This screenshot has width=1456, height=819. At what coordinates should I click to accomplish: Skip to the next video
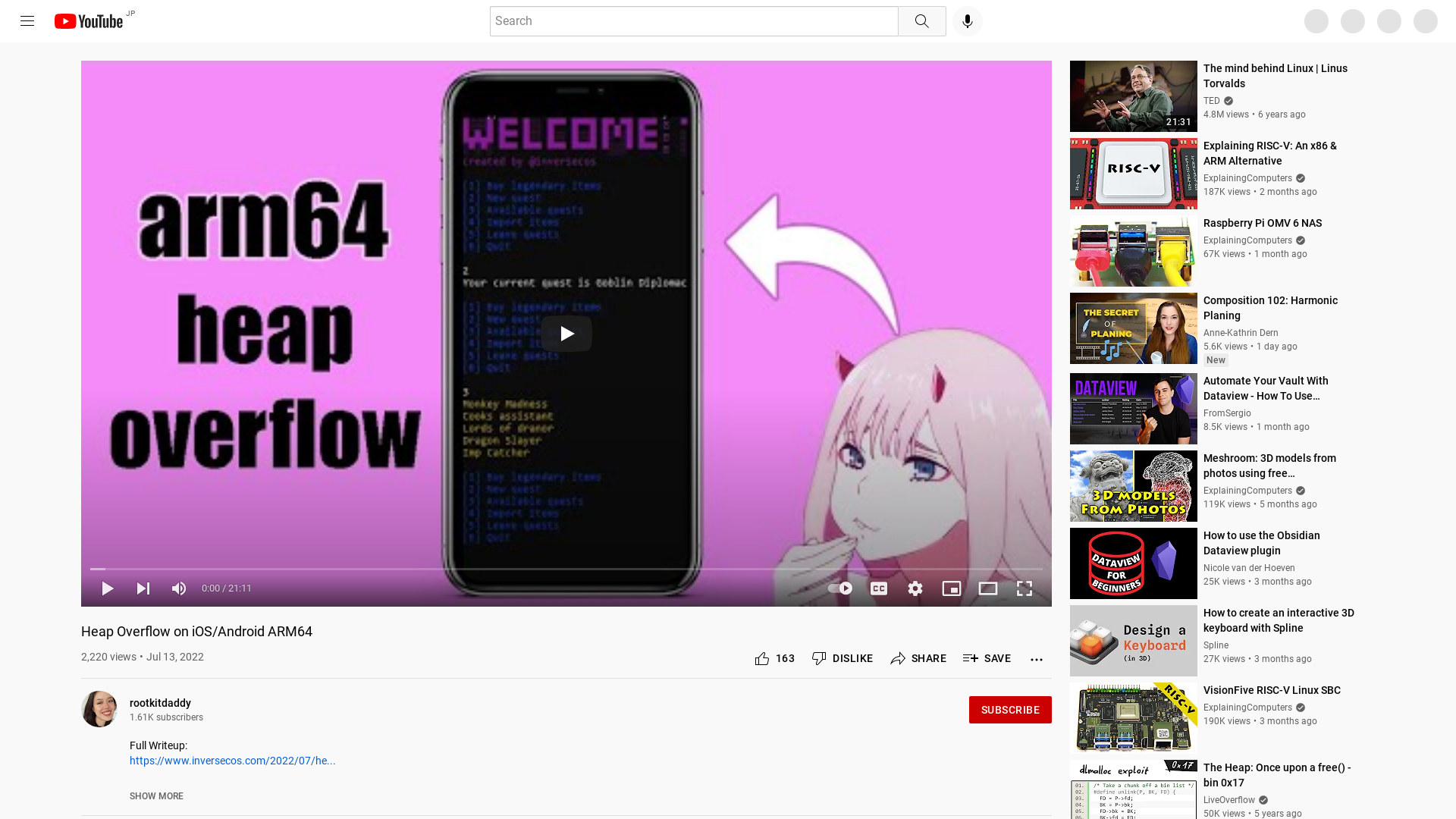pyautogui.click(x=143, y=588)
